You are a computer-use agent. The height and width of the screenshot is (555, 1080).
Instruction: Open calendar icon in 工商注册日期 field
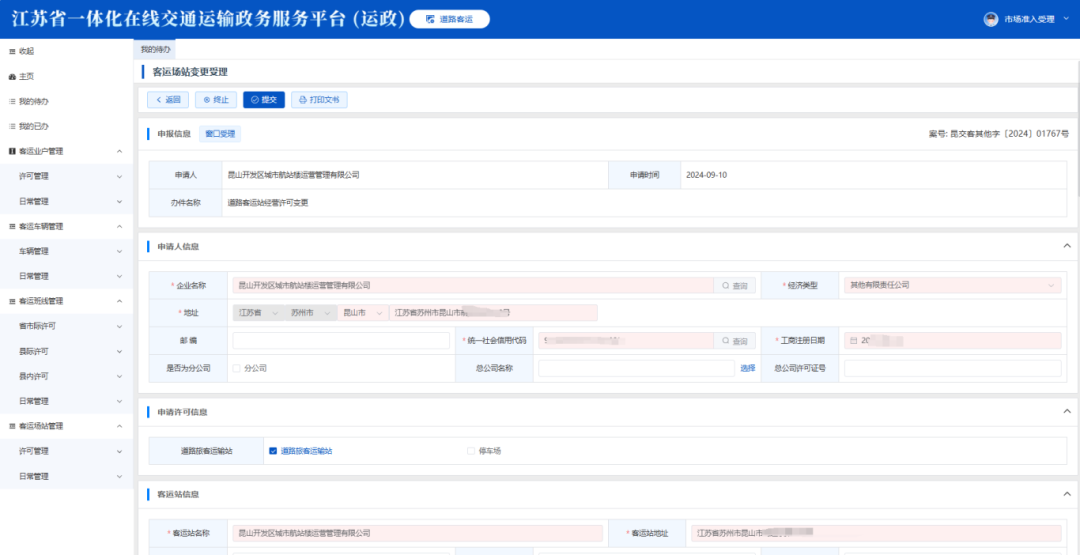click(854, 341)
